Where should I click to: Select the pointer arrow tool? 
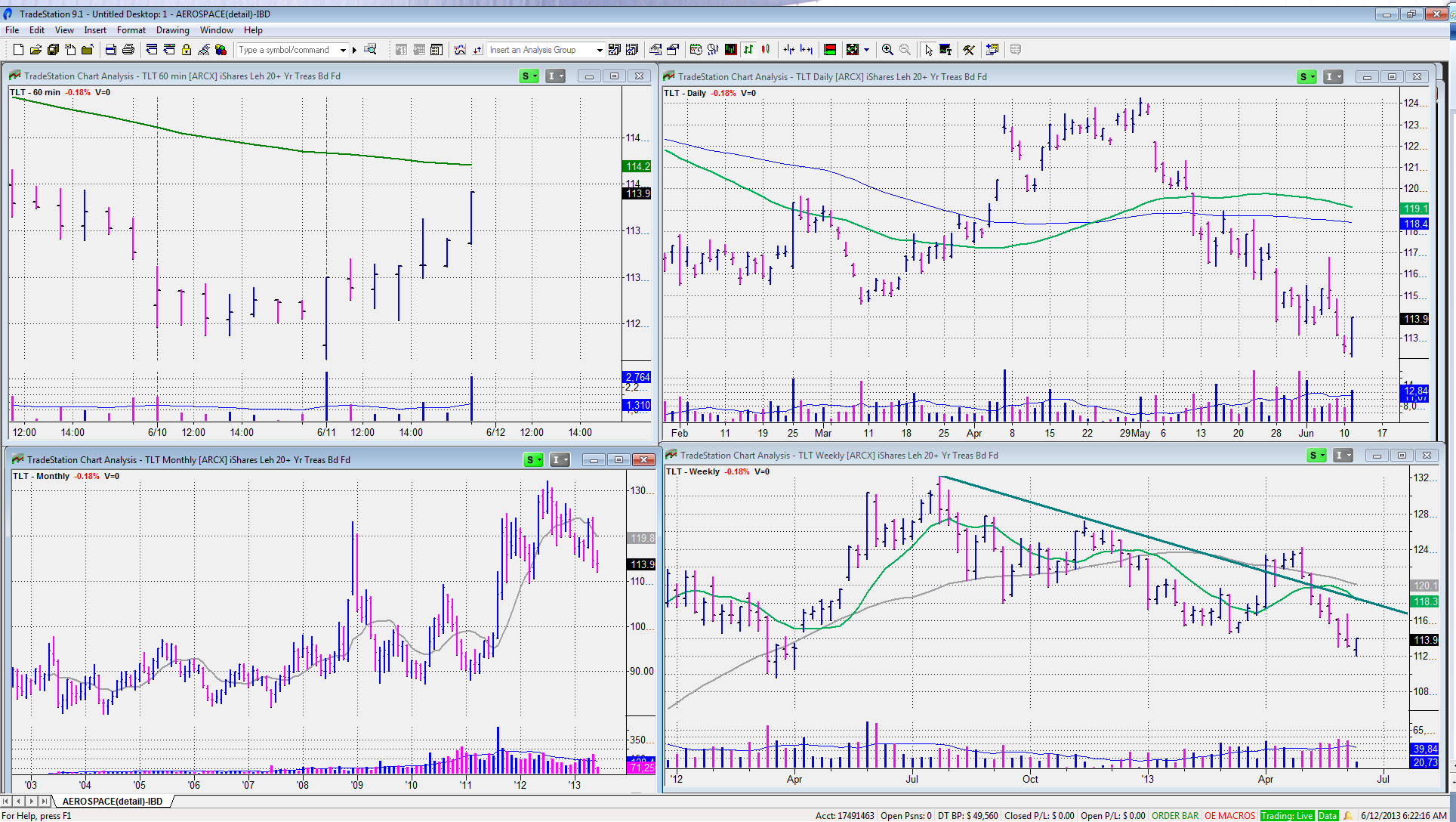(928, 49)
